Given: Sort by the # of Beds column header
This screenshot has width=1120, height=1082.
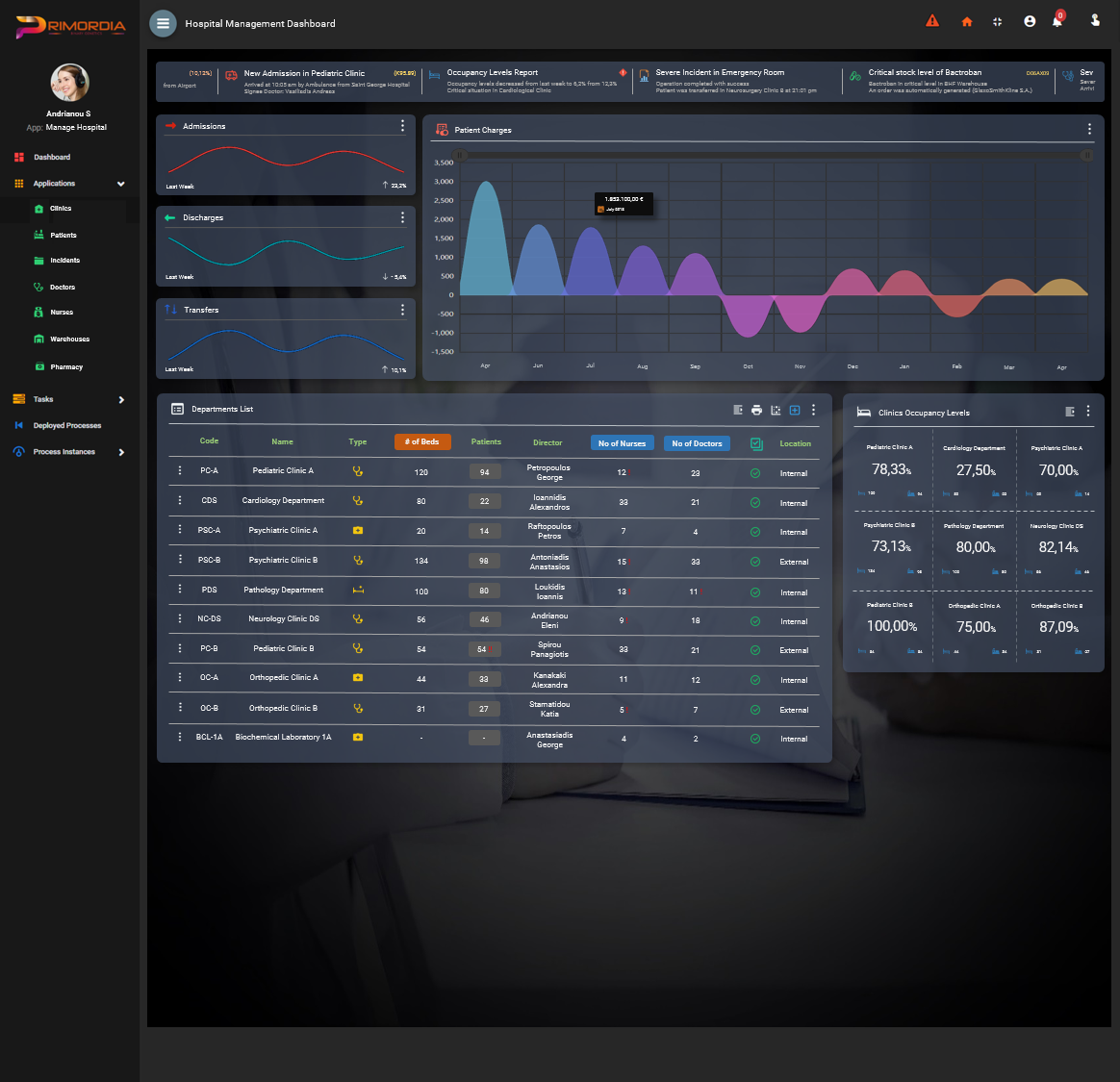Looking at the screenshot, I should pos(422,442).
